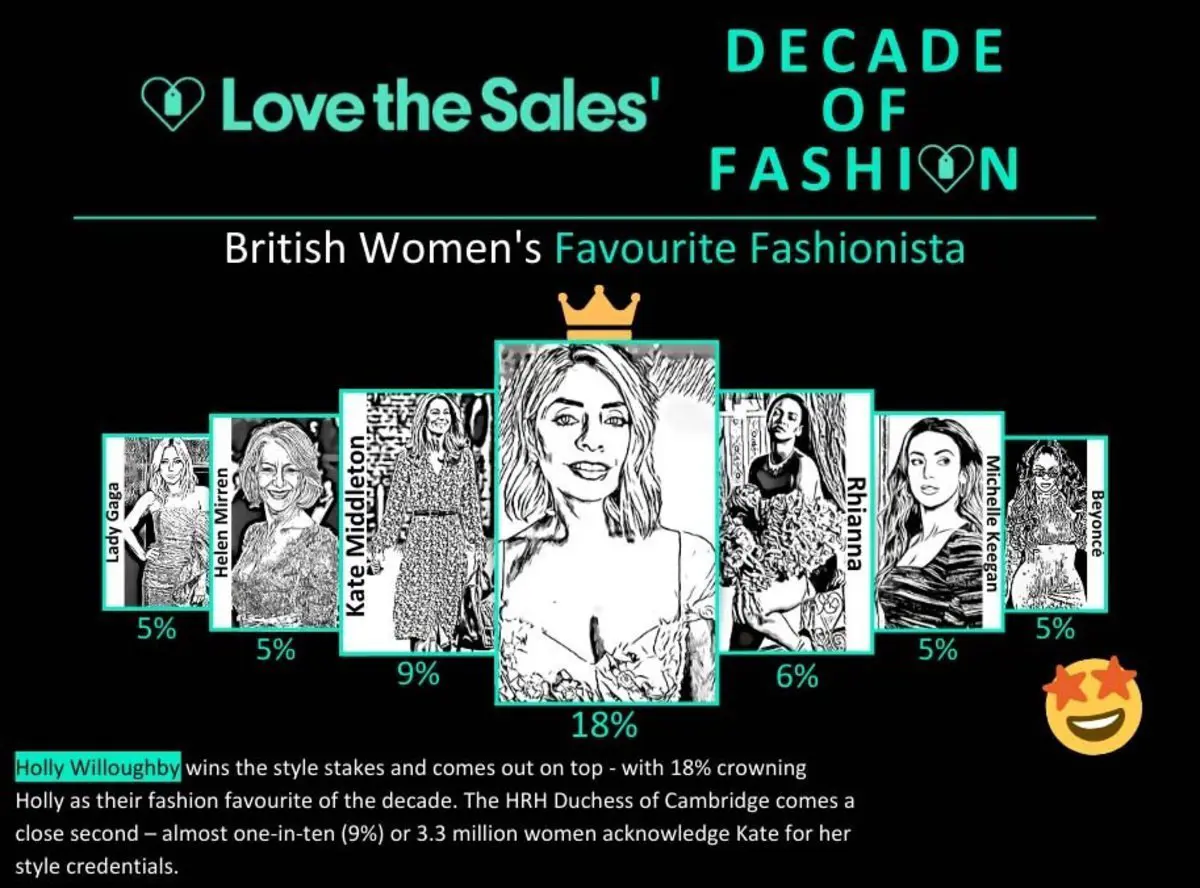Open the Michelle Keegan portrait card
Screen dimensions: 1200x888
tap(939, 523)
